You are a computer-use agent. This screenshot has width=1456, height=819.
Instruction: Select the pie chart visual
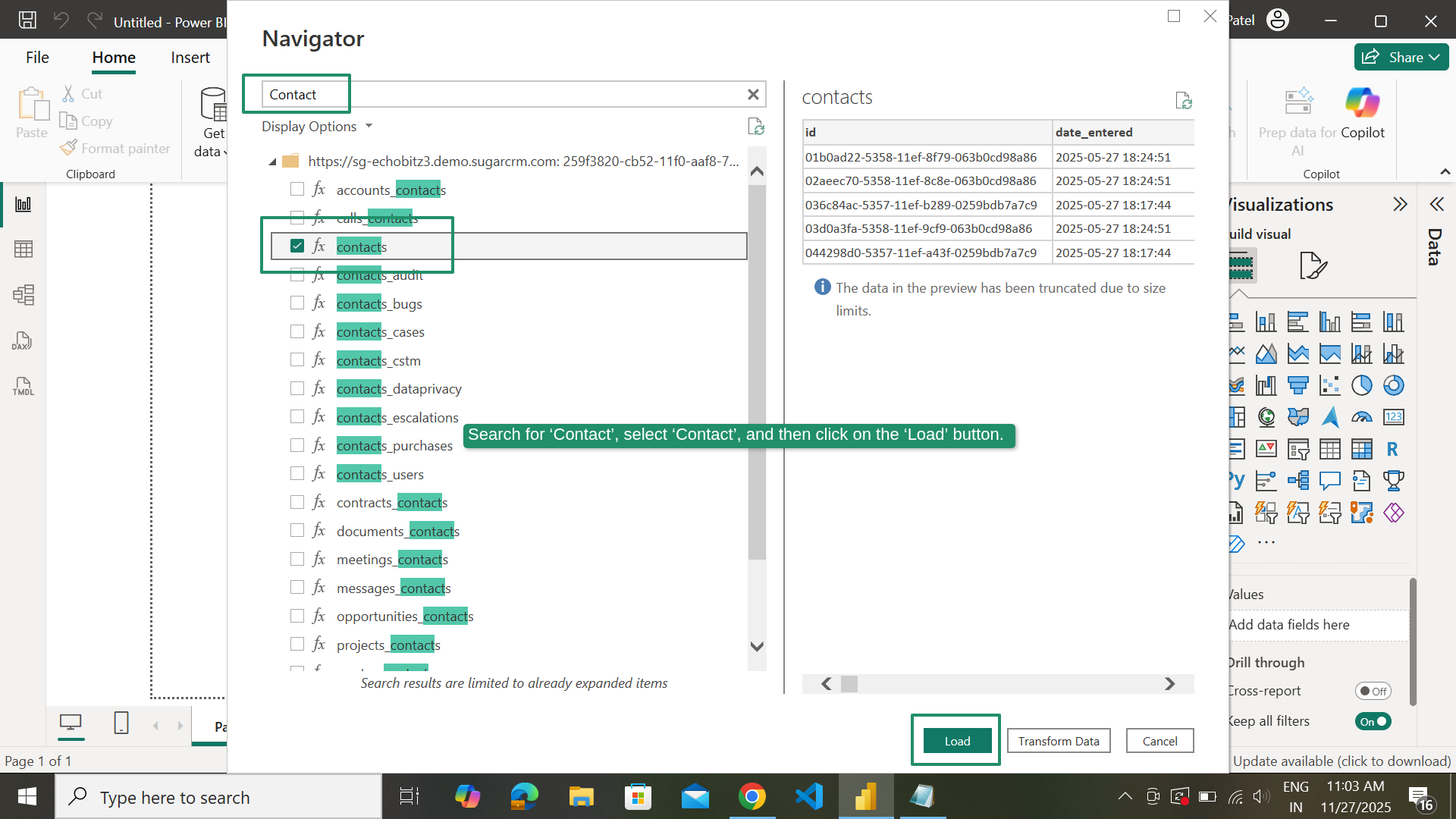click(1361, 385)
